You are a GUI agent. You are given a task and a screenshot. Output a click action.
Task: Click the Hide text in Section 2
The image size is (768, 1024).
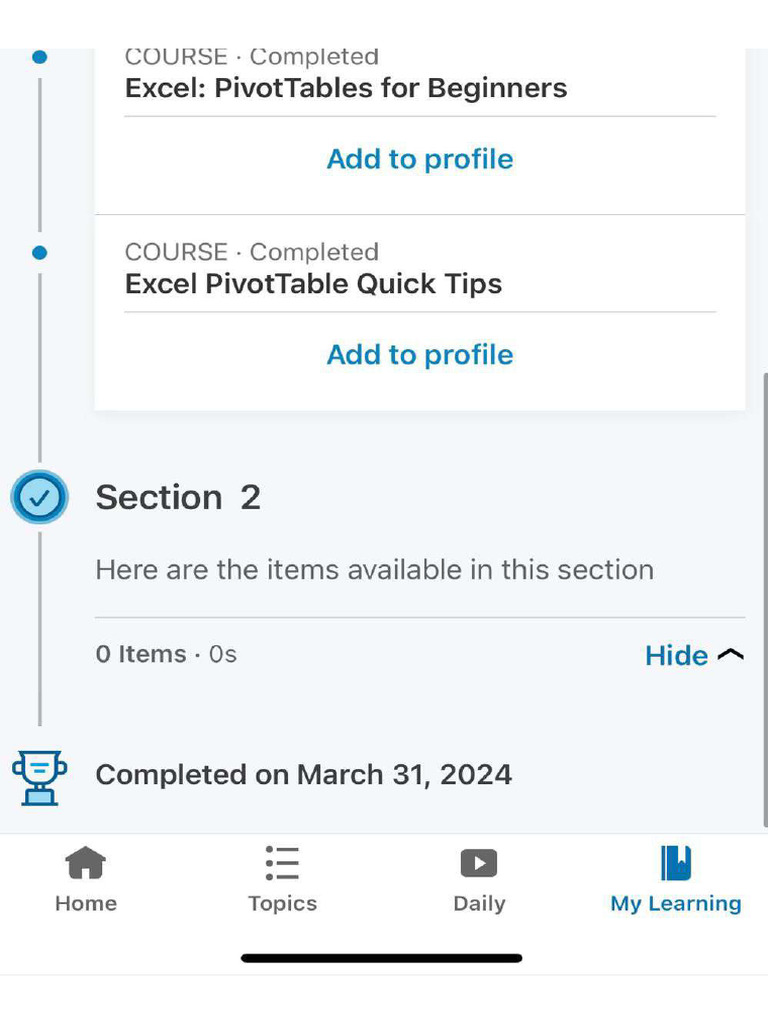click(676, 655)
